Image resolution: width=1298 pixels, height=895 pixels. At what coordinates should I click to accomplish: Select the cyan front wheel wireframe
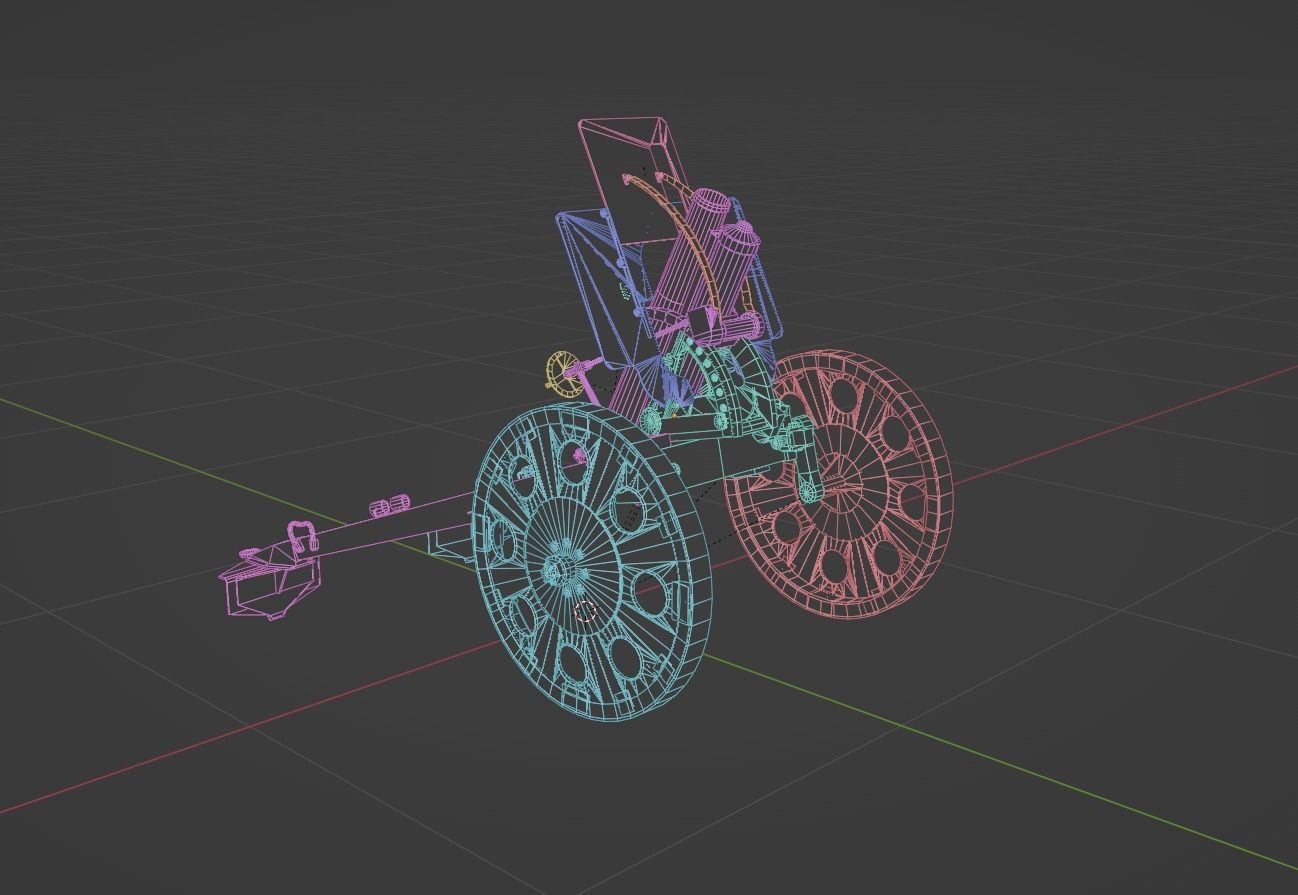592,562
